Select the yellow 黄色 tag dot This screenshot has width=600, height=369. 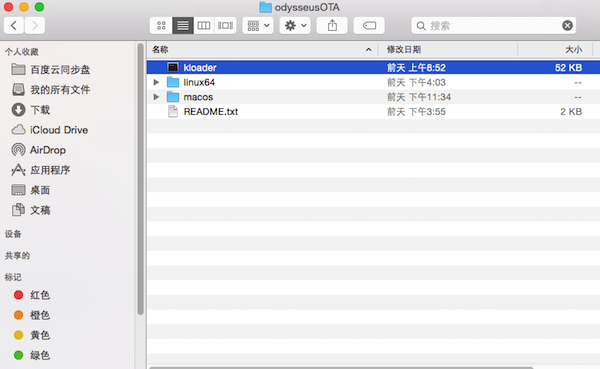coord(18,335)
